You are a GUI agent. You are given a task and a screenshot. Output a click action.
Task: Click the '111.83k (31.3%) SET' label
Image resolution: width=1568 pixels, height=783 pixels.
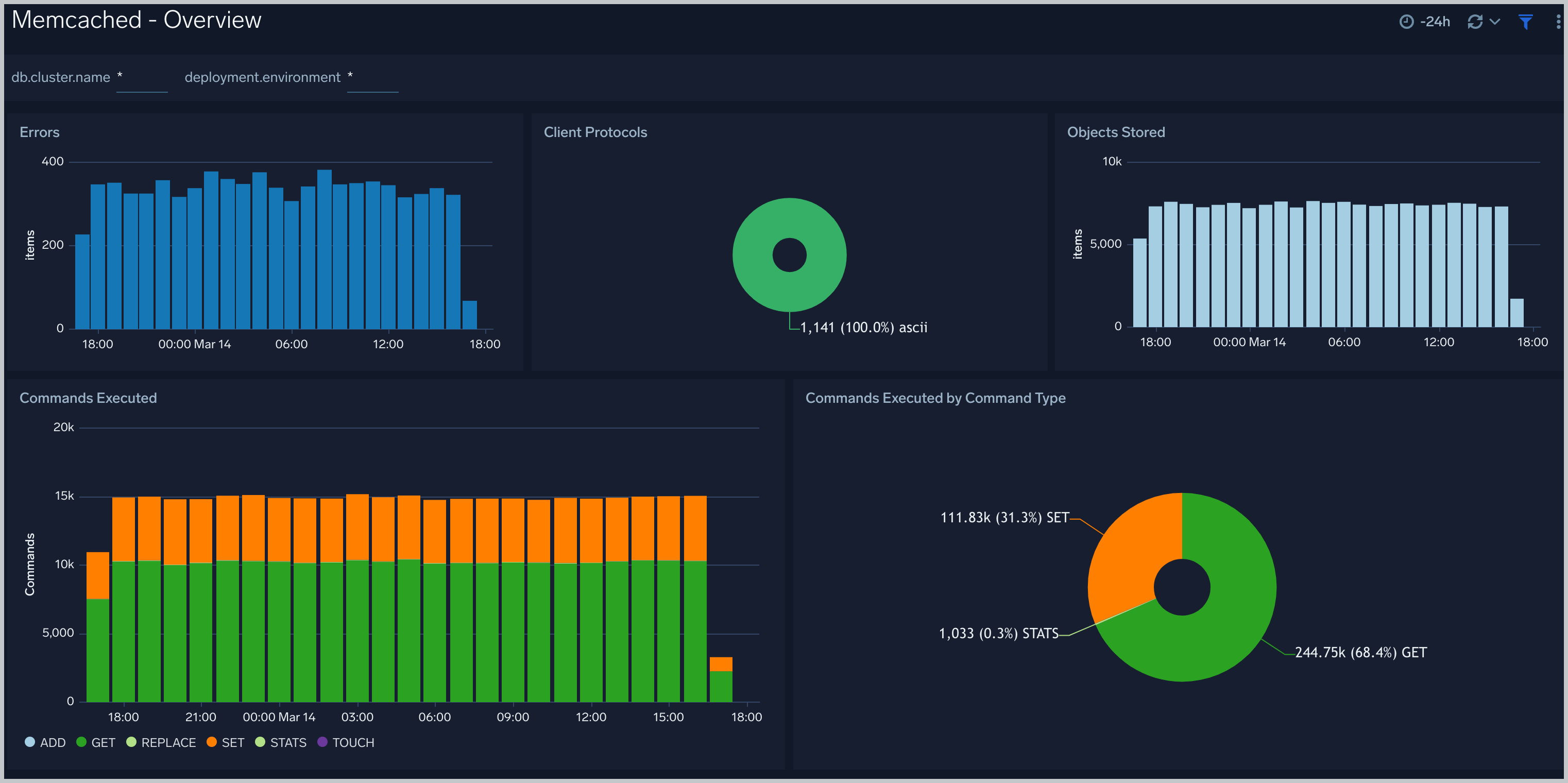[1004, 518]
